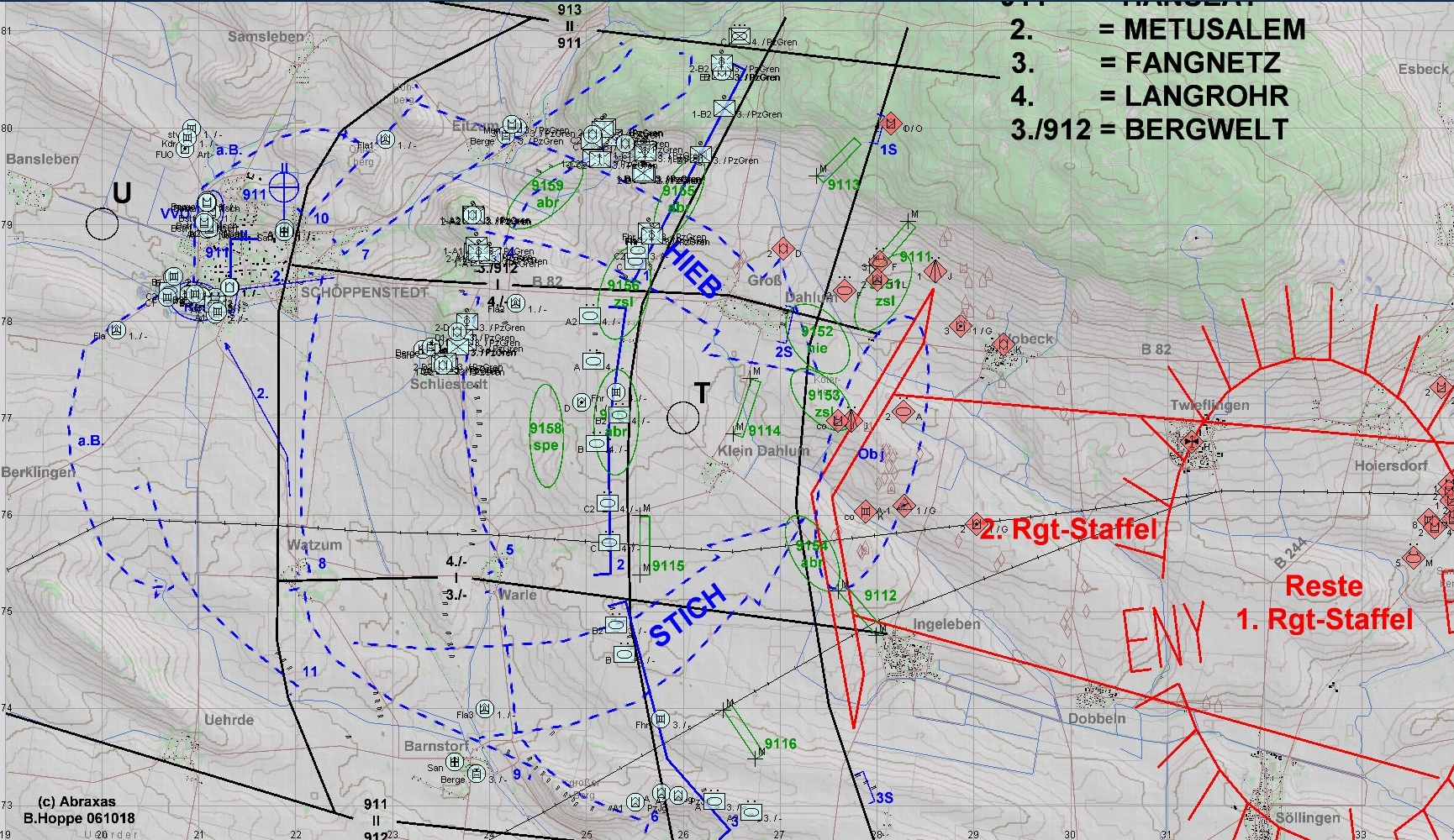
Task: Select the green oval labeled 9159 abr
Action: point(547,193)
